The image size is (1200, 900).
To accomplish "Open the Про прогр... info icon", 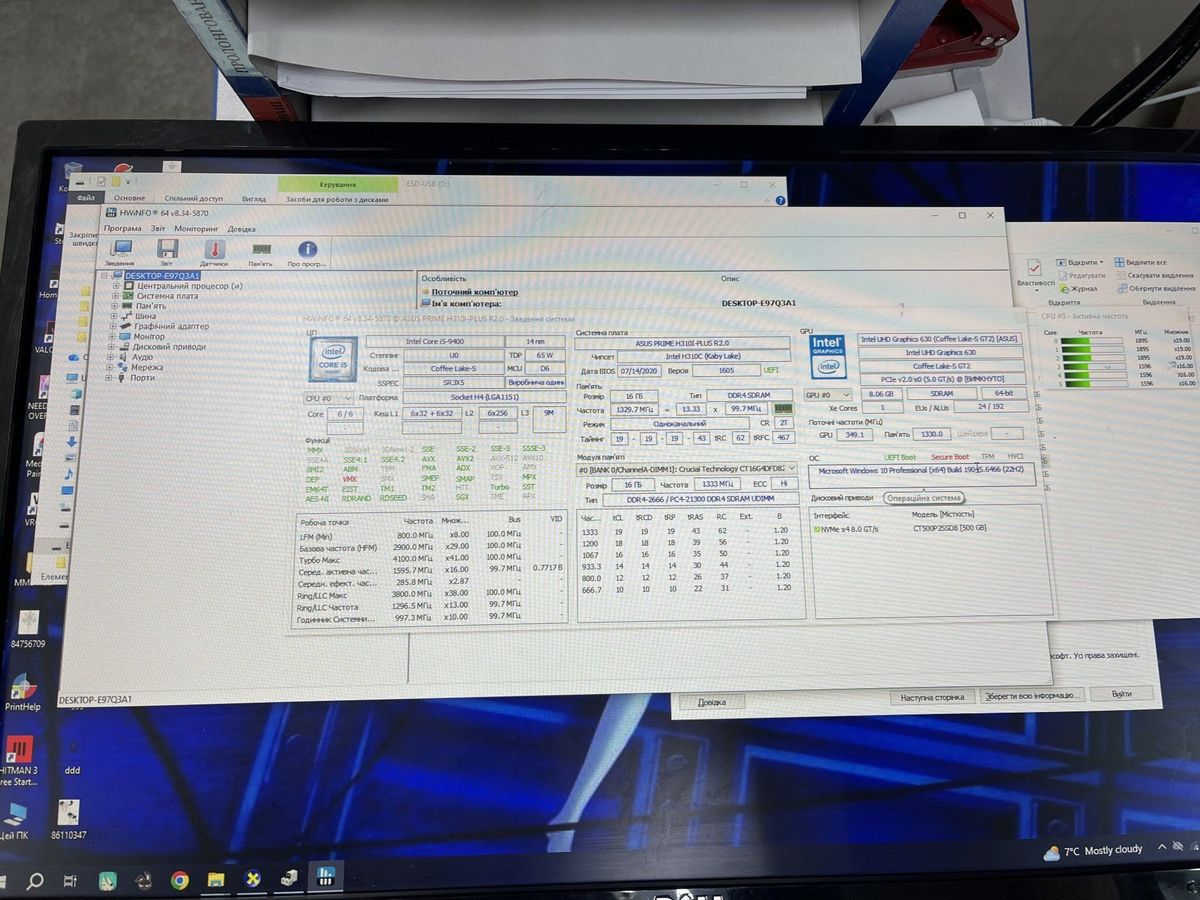I will point(307,253).
